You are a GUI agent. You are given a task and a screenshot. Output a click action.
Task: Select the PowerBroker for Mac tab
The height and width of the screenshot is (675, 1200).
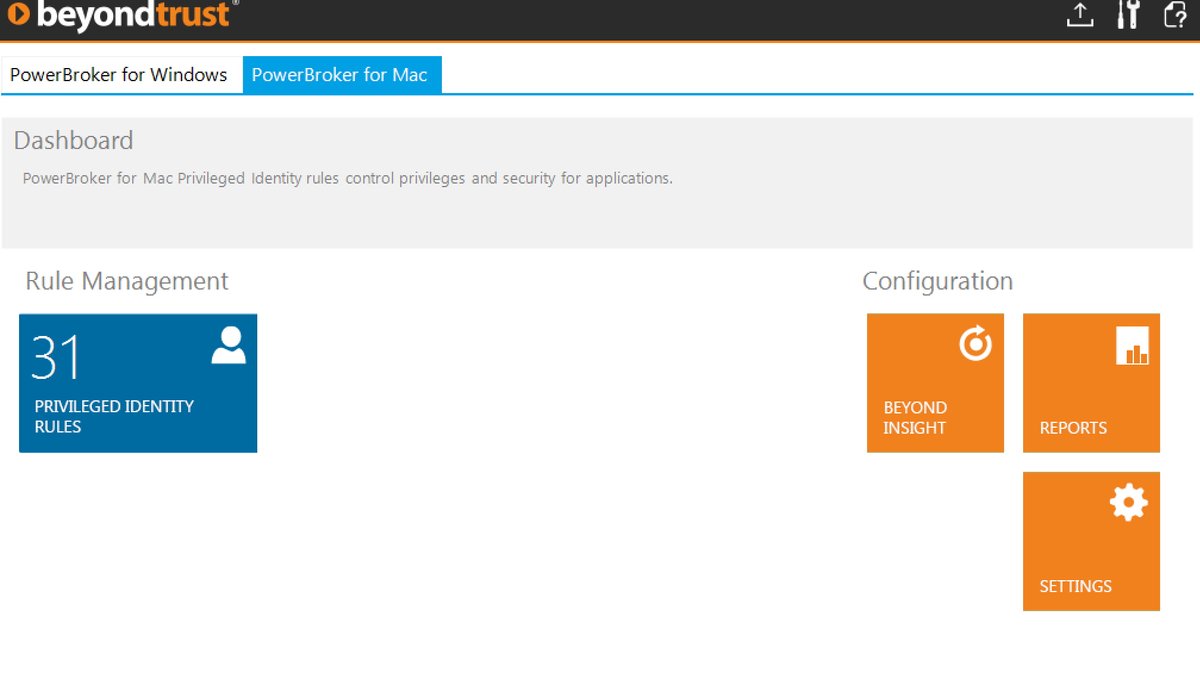click(x=343, y=74)
